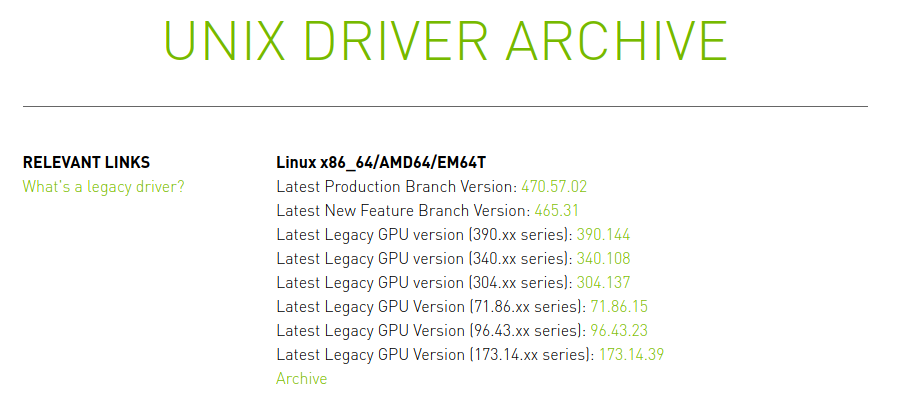Viewport: 899px width, 394px height.
Task: Open new feature branch version 465.31
Action: [x=557, y=211]
